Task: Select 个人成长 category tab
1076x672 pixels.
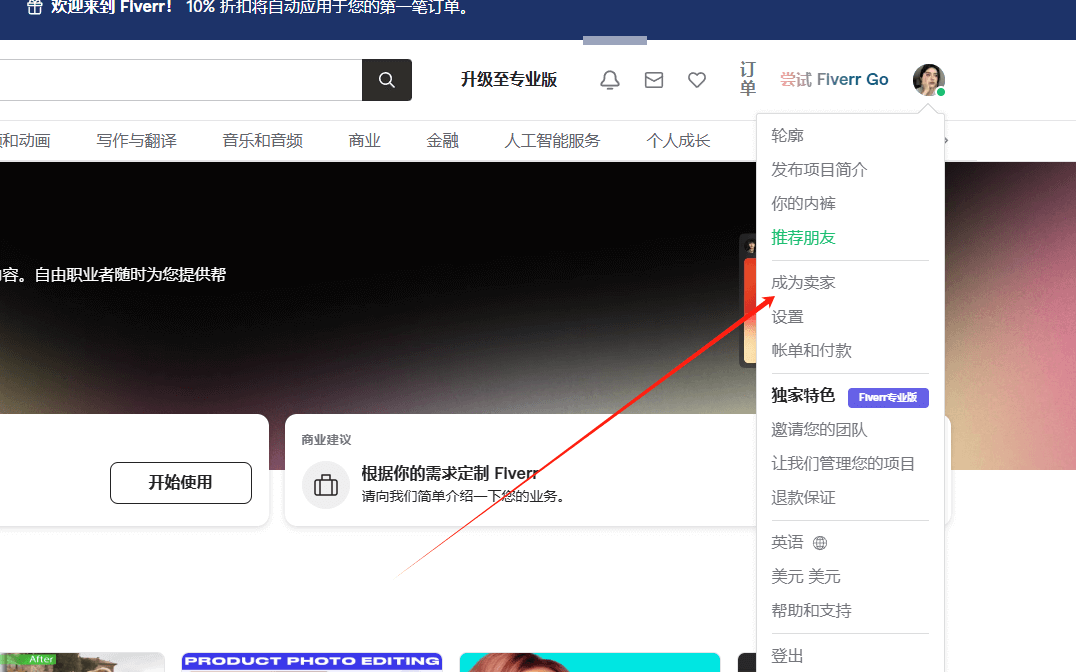Action: [x=678, y=141]
